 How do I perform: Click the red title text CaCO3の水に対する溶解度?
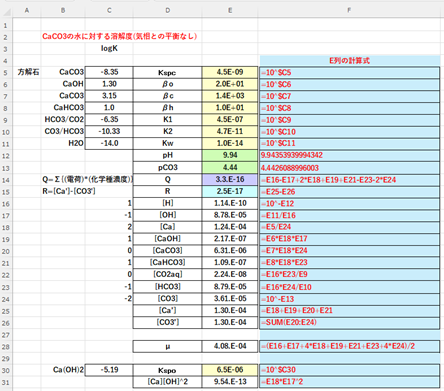(119, 36)
